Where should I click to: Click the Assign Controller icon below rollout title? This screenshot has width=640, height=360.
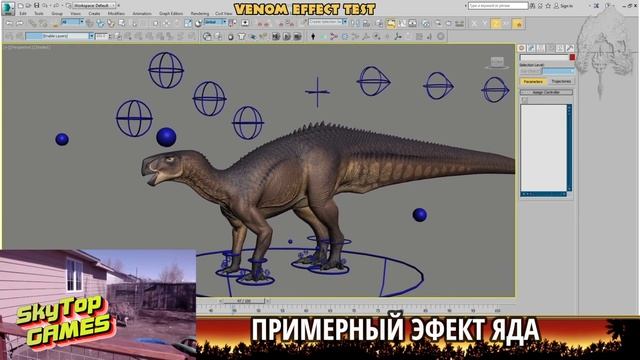coord(524,100)
